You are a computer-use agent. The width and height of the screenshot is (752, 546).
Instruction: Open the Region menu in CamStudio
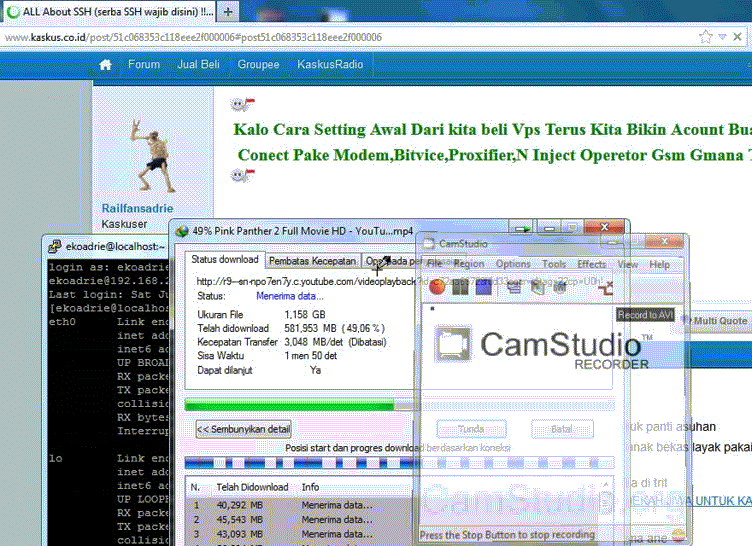(x=469, y=263)
